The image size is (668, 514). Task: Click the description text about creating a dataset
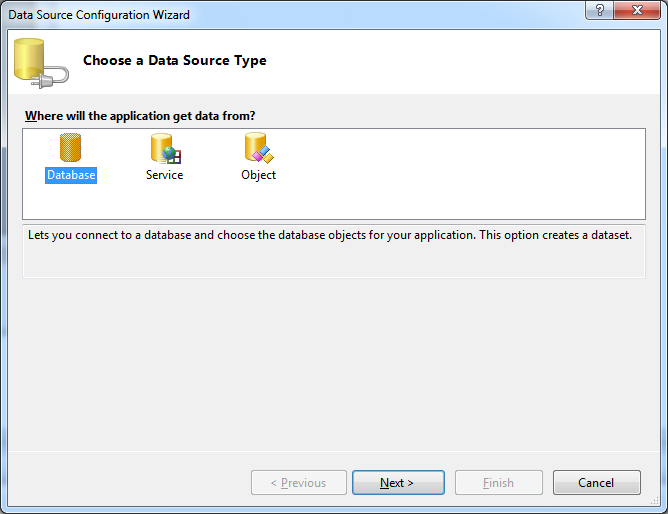click(330, 235)
